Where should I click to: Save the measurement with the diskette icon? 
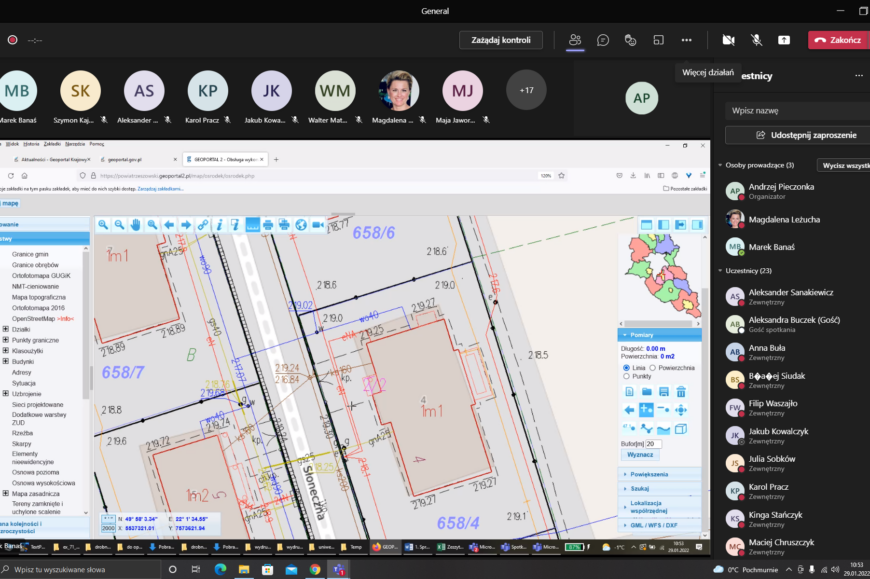tap(664, 392)
